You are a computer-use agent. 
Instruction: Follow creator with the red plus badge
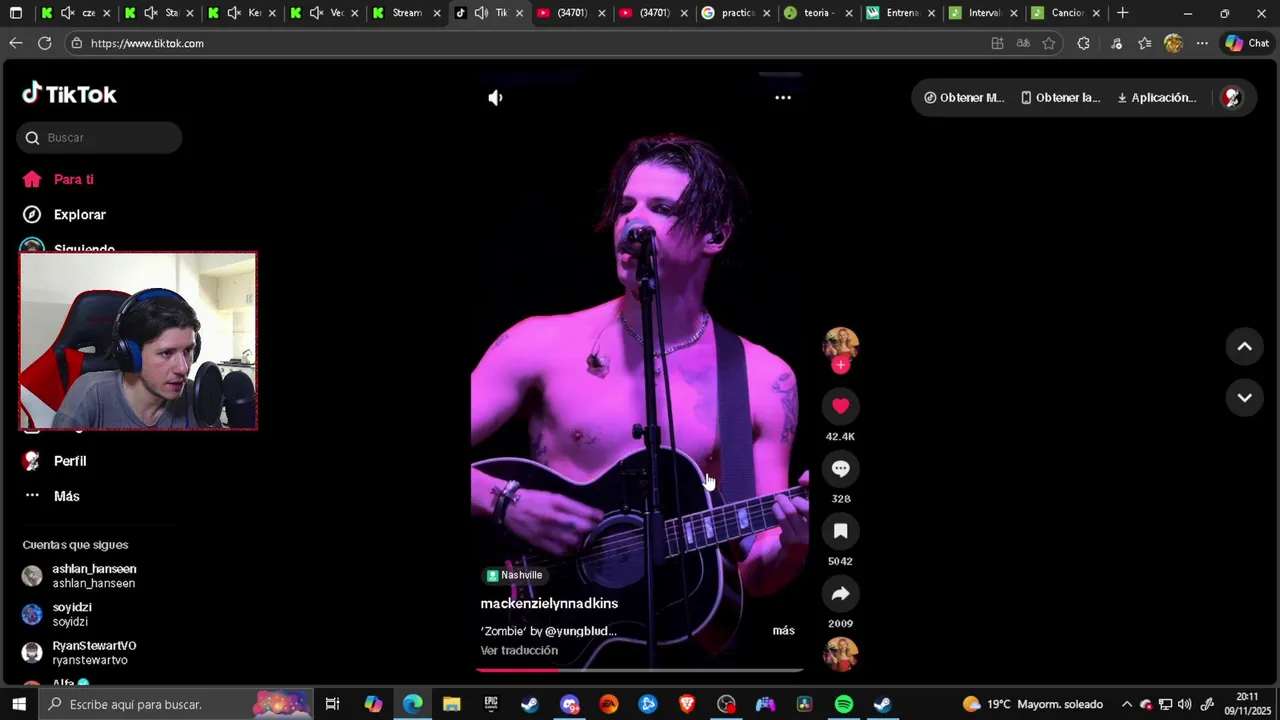point(840,365)
